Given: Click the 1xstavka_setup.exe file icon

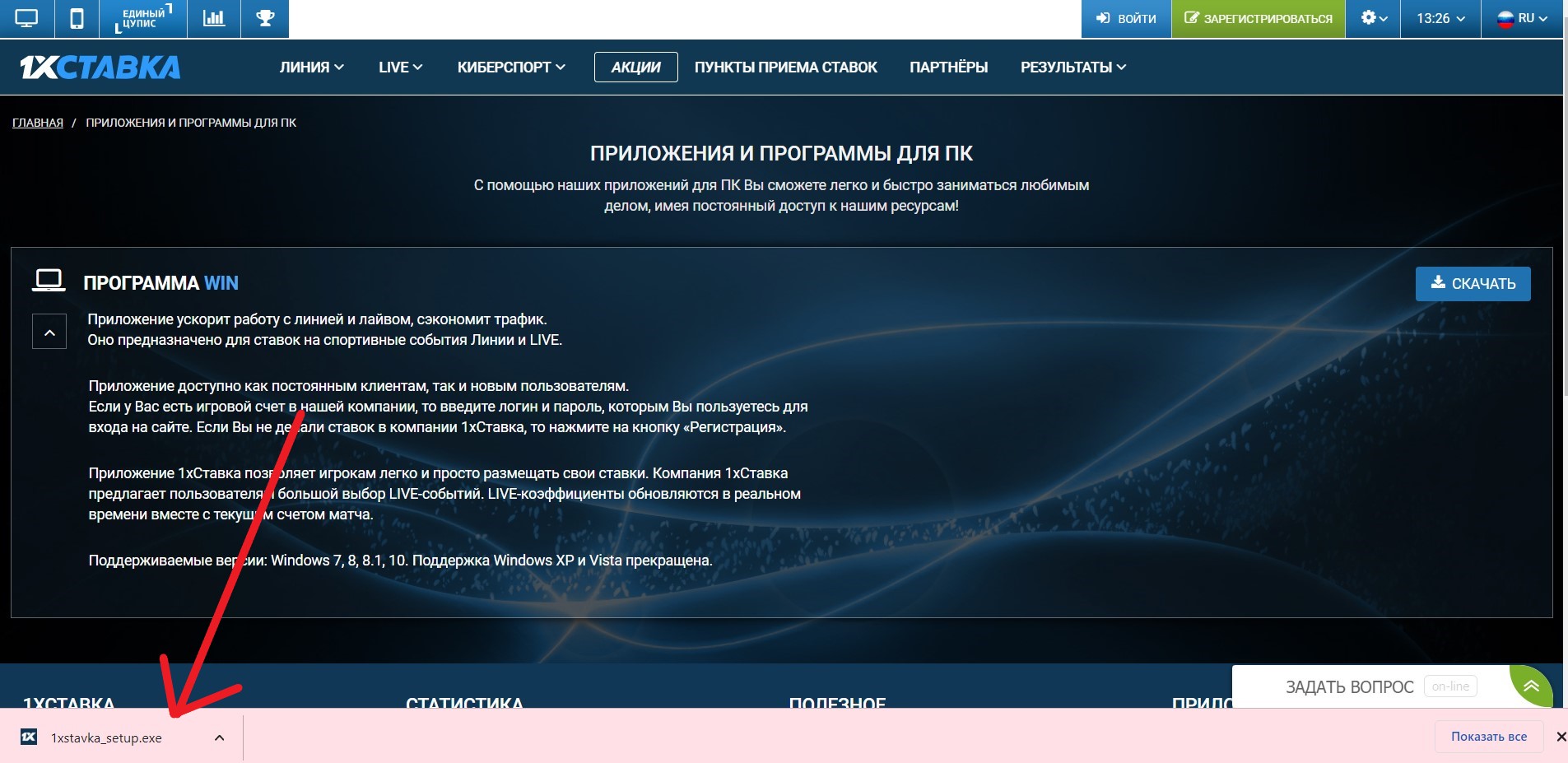Looking at the screenshot, I should coord(29,737).
